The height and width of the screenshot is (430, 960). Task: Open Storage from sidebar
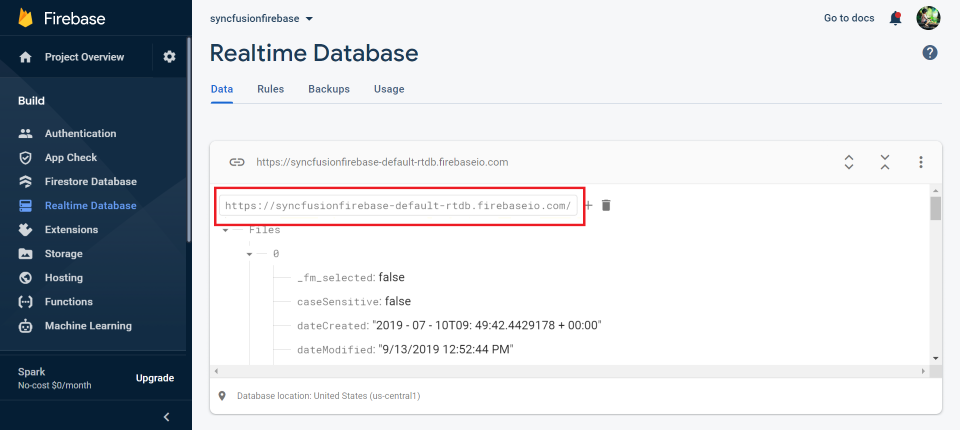coord(64,254)
